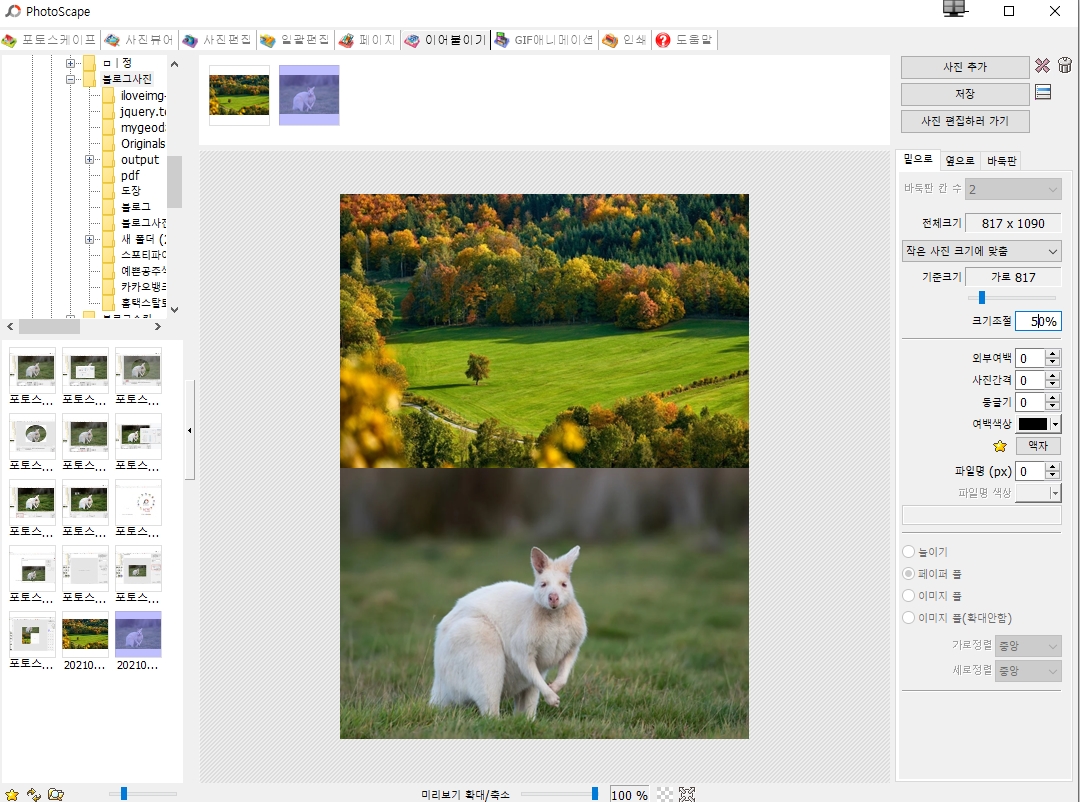This screenshot has width=1080, height=802.
Task: Open the 일괄편집 batch editor tab
Action: pyautogui.click(x=295, y=40)
